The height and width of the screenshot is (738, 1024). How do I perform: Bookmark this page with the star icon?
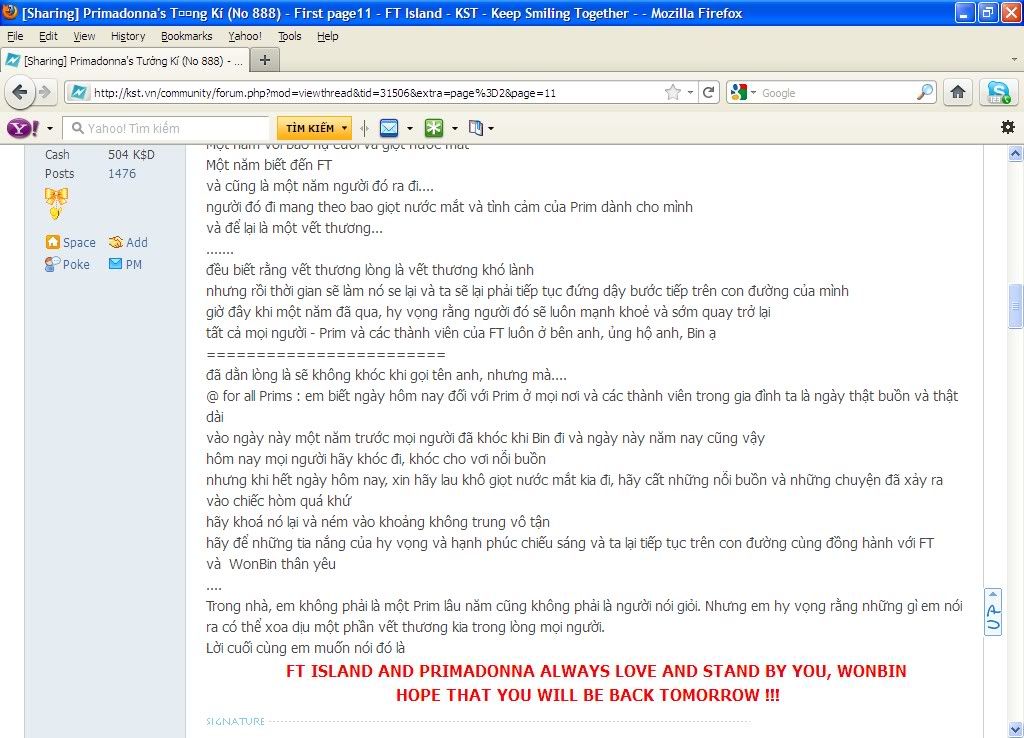point(673,93)
